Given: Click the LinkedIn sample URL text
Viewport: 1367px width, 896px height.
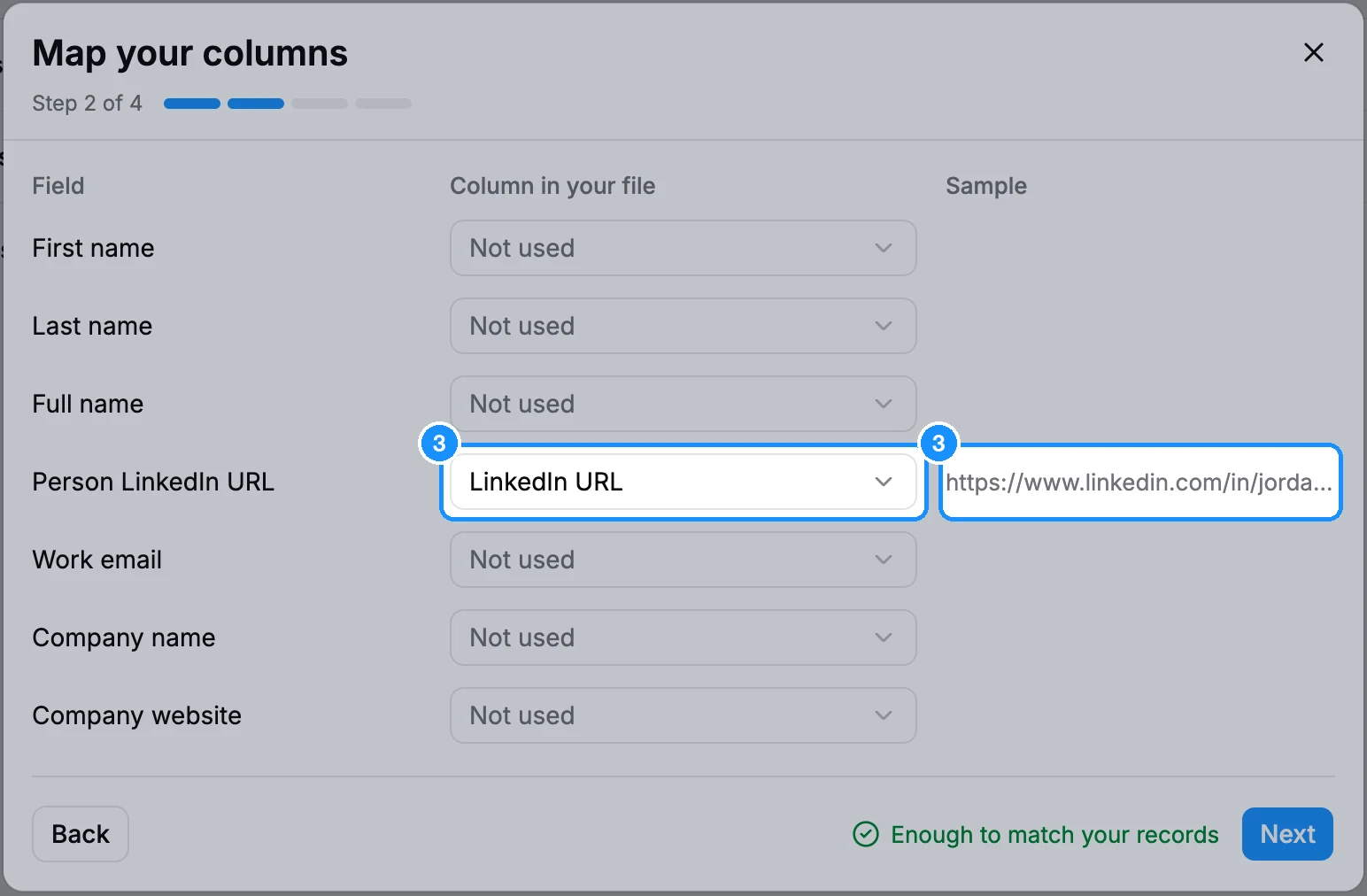Looking at the screenshot, I should 1139,483.
